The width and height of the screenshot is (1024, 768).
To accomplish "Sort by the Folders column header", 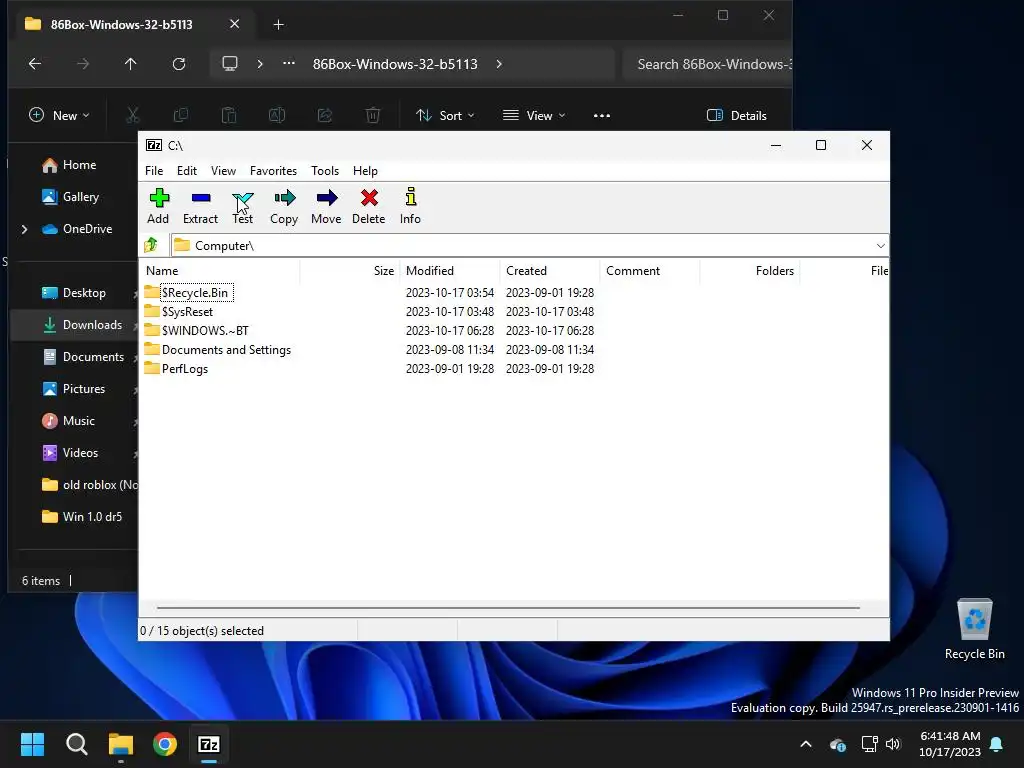I will 750,270.
